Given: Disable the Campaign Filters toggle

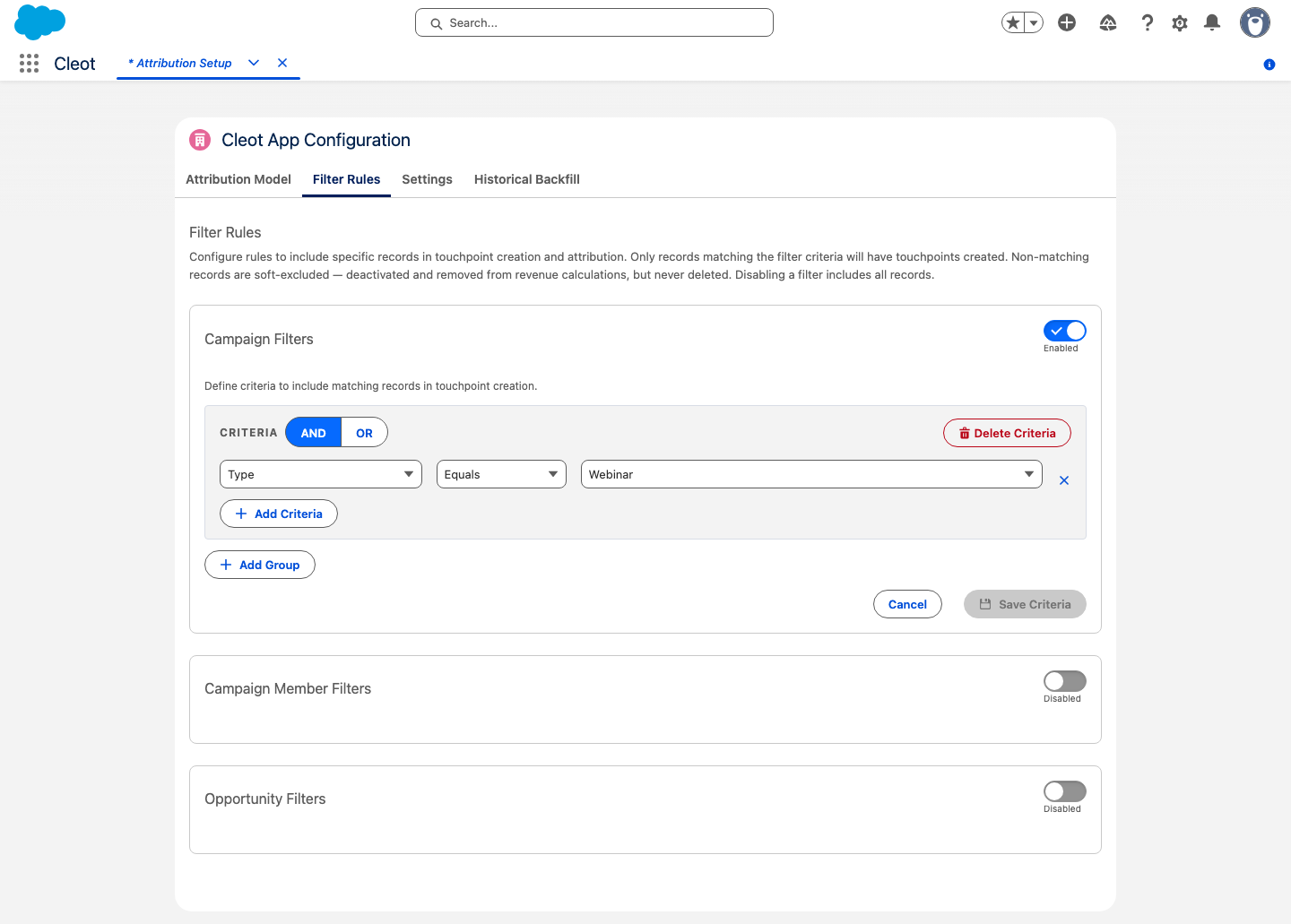Looking at the screenshot, I should tap(1065, 331).
